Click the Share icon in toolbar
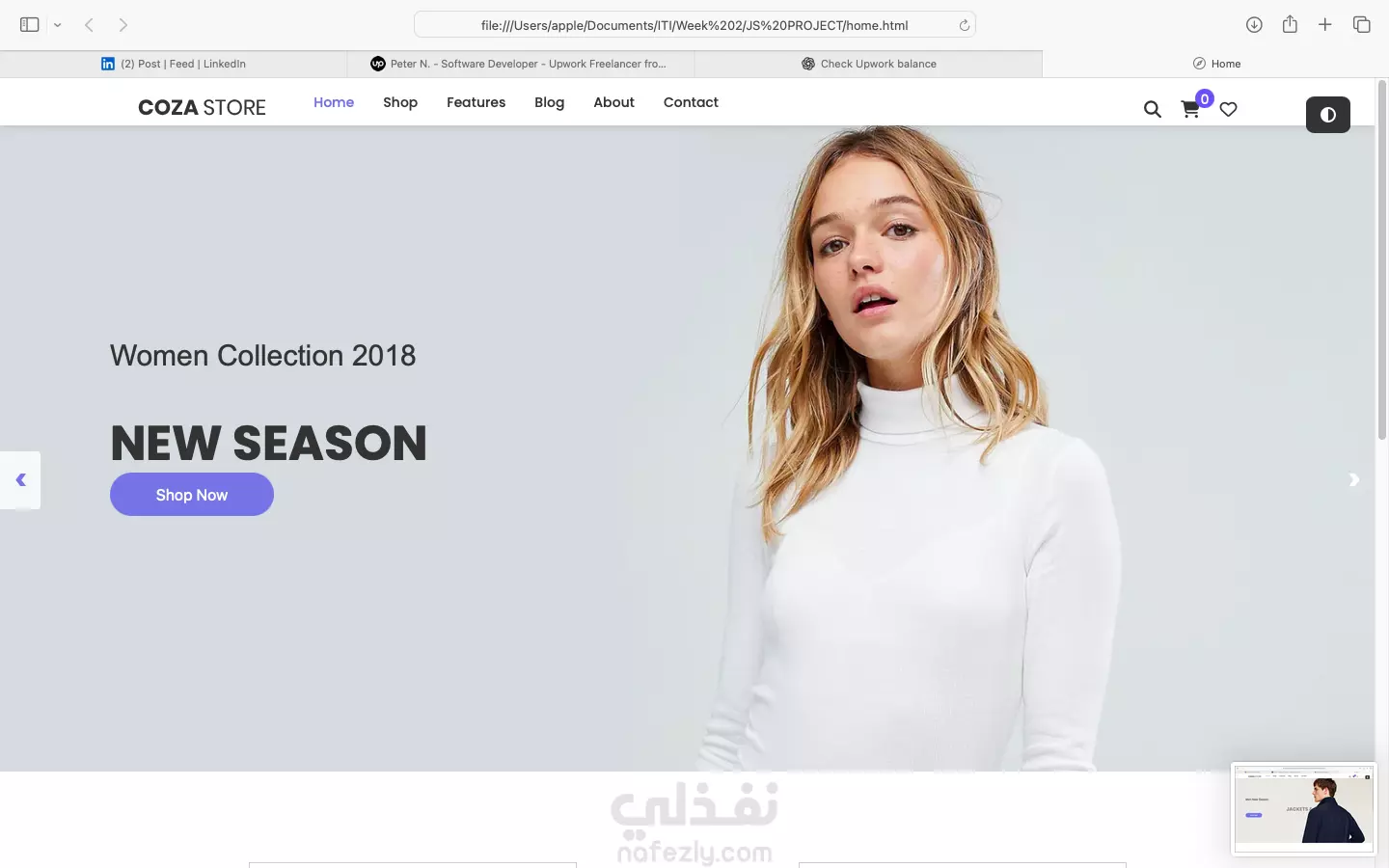The height and width of the screenshot is (868, 1389). click(x=1290, y=24)
